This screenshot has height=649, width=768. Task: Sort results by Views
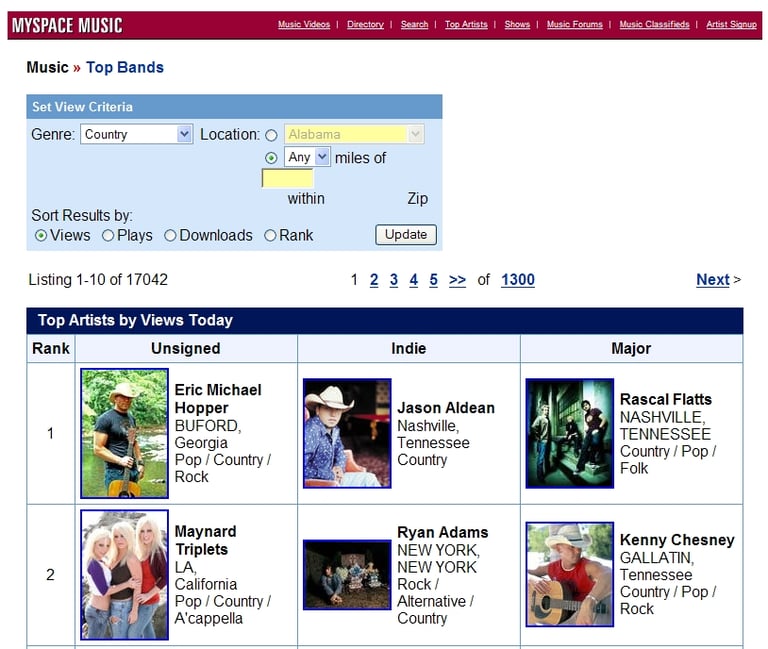(41, 236)
